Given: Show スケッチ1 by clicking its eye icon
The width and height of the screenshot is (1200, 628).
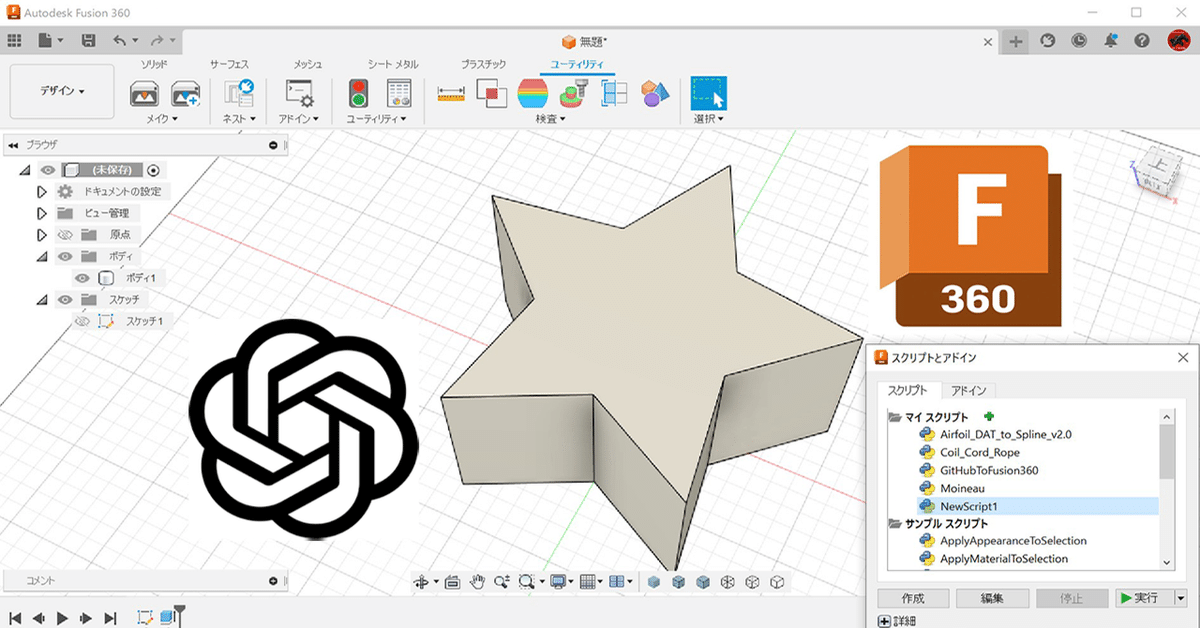Looking at the screenshot, I should 82,320.
